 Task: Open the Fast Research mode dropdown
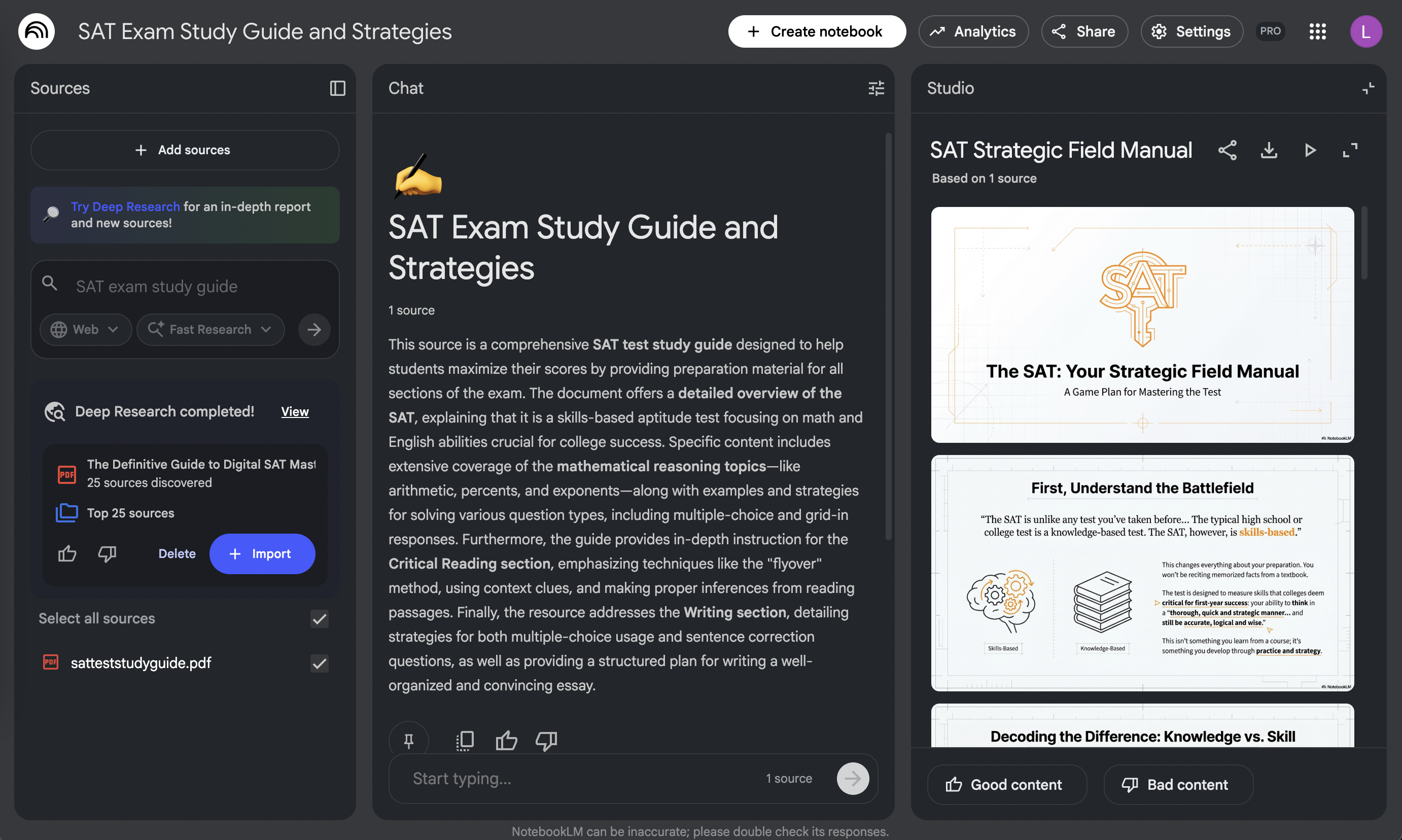(x=210, y=329)
